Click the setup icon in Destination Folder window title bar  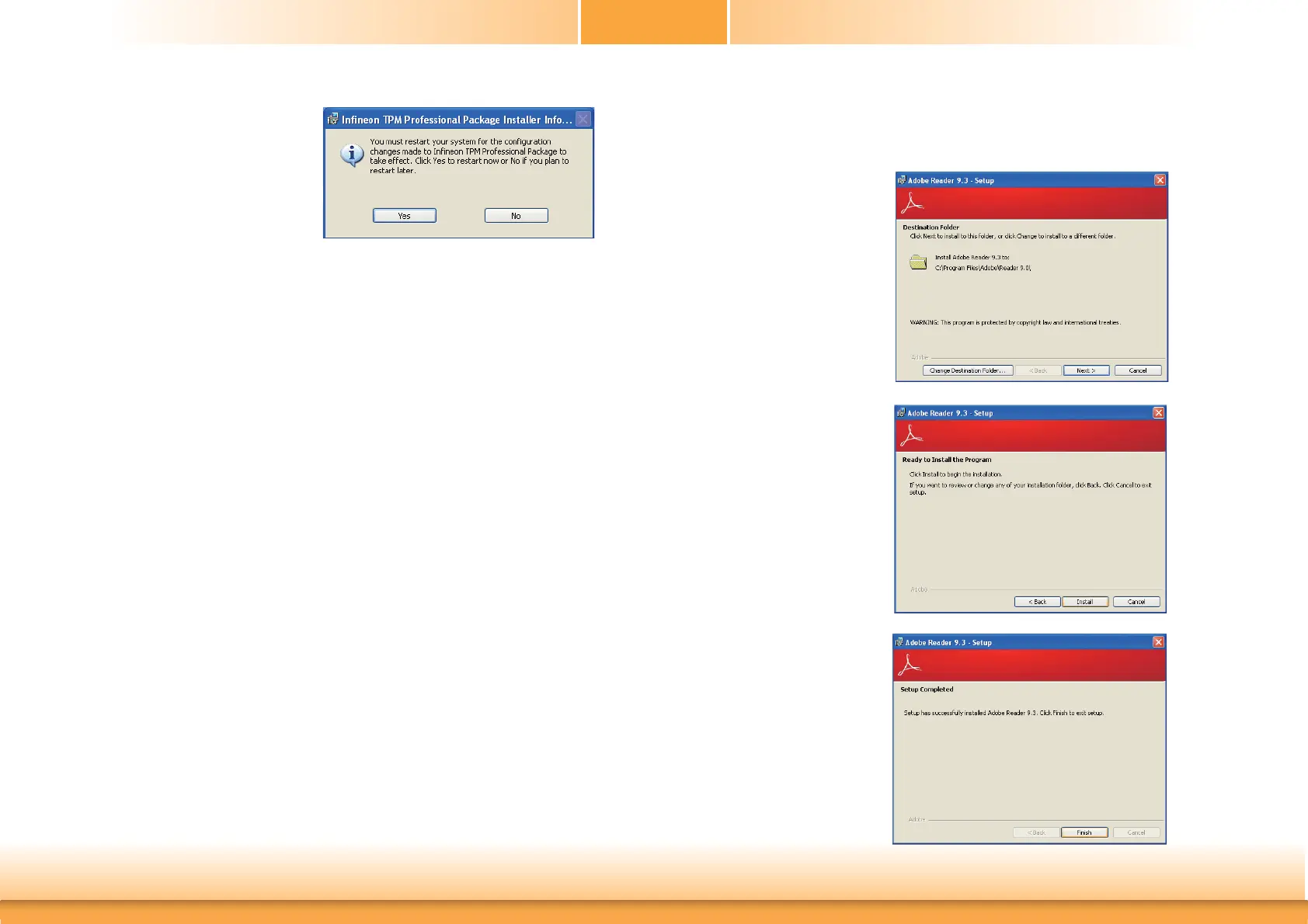(x=902, y=180)
